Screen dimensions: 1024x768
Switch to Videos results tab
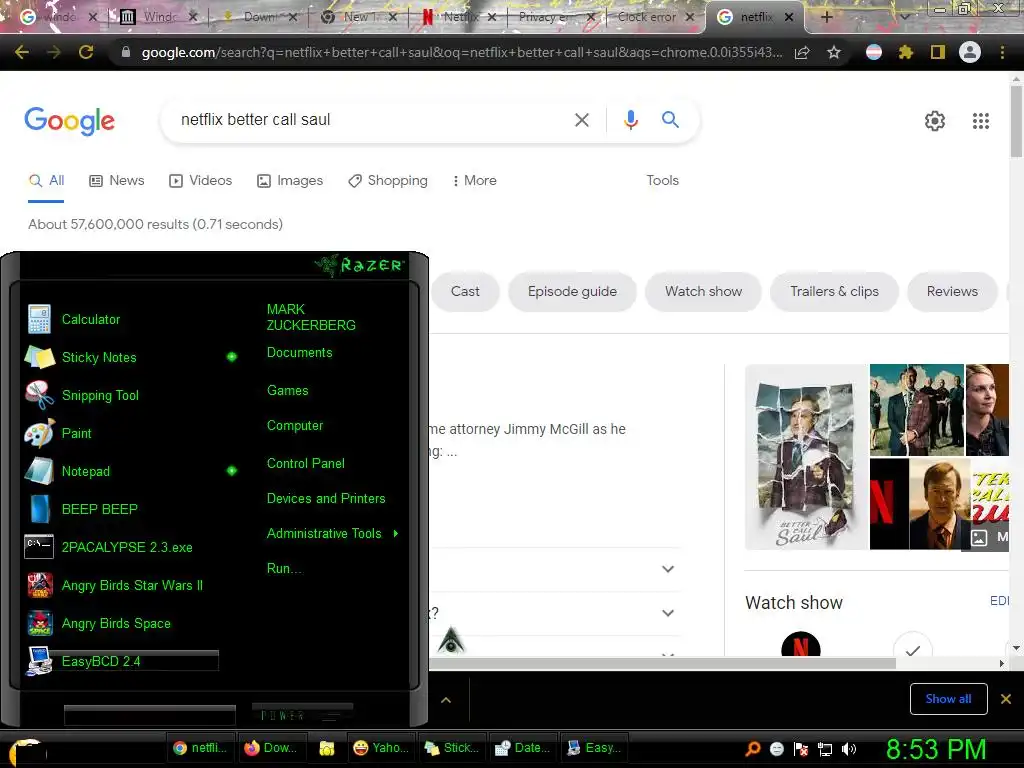(x=200, y=181)
